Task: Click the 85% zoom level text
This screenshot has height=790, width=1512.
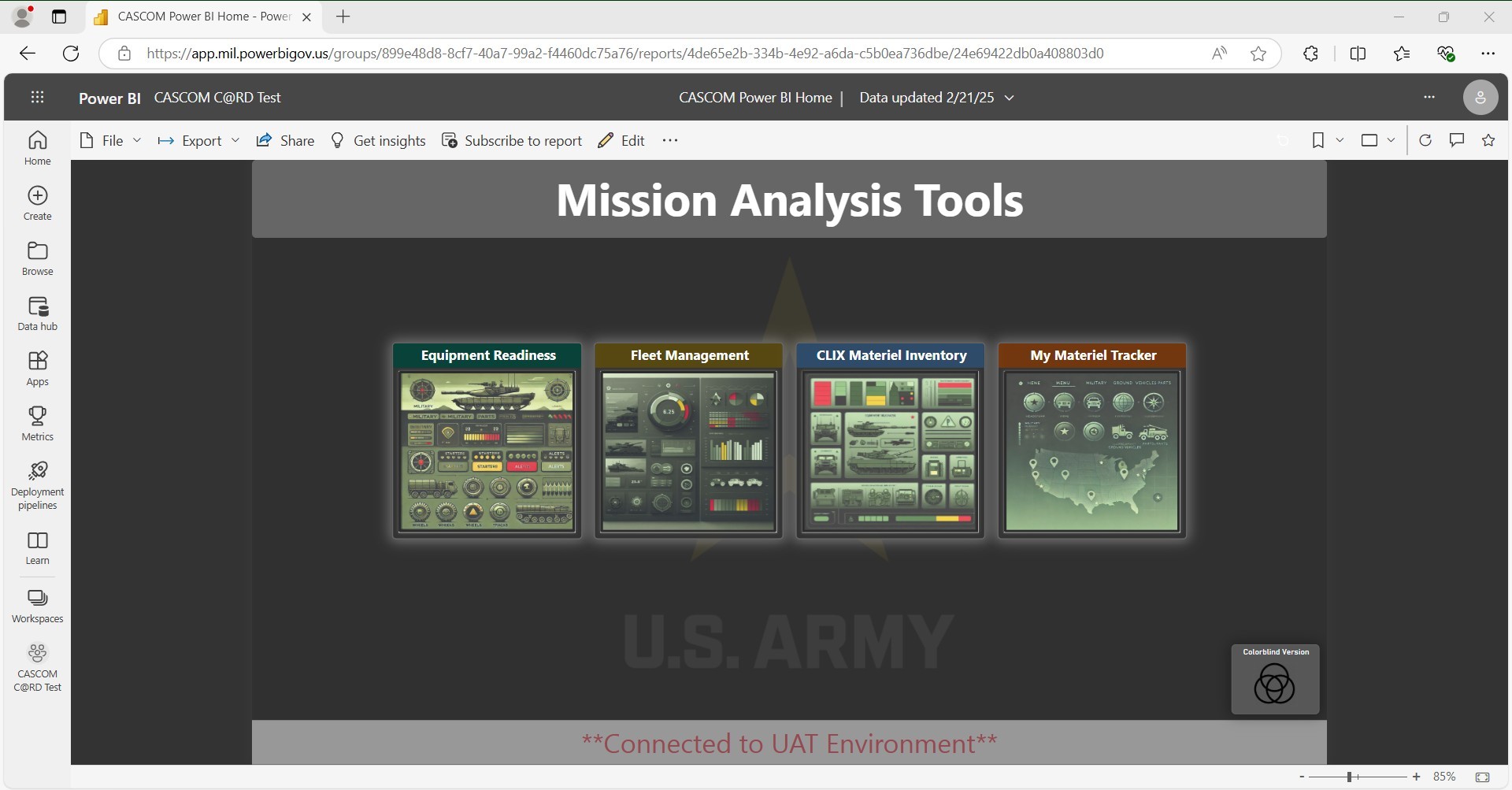Action: tap(1444, 777)
